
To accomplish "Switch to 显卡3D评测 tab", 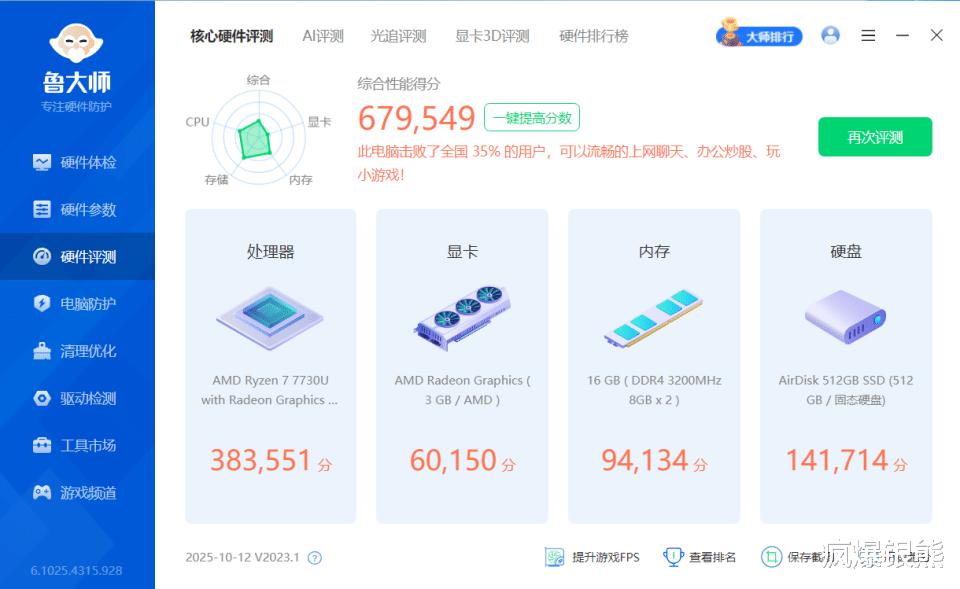I will coord(492,36).
